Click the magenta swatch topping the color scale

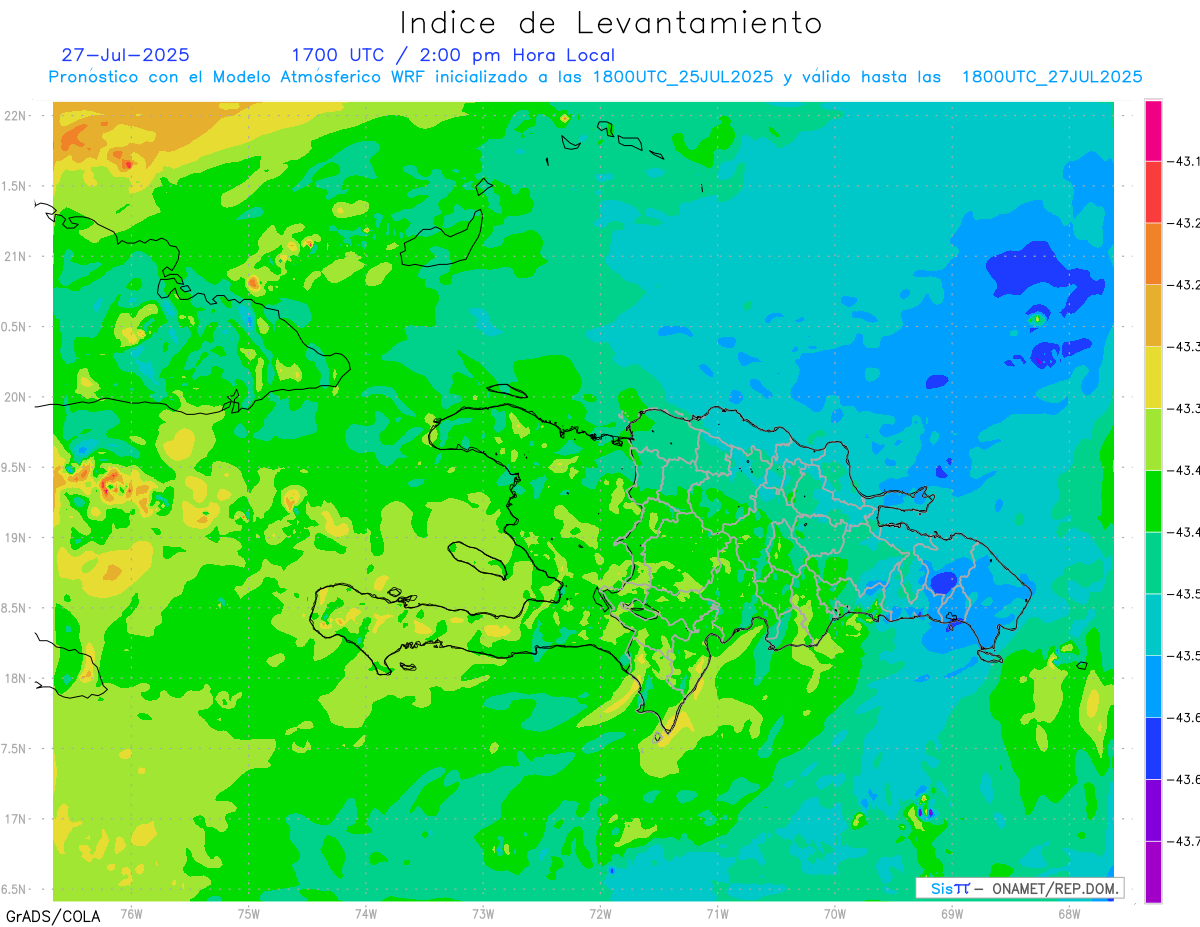coord(1153,130)
